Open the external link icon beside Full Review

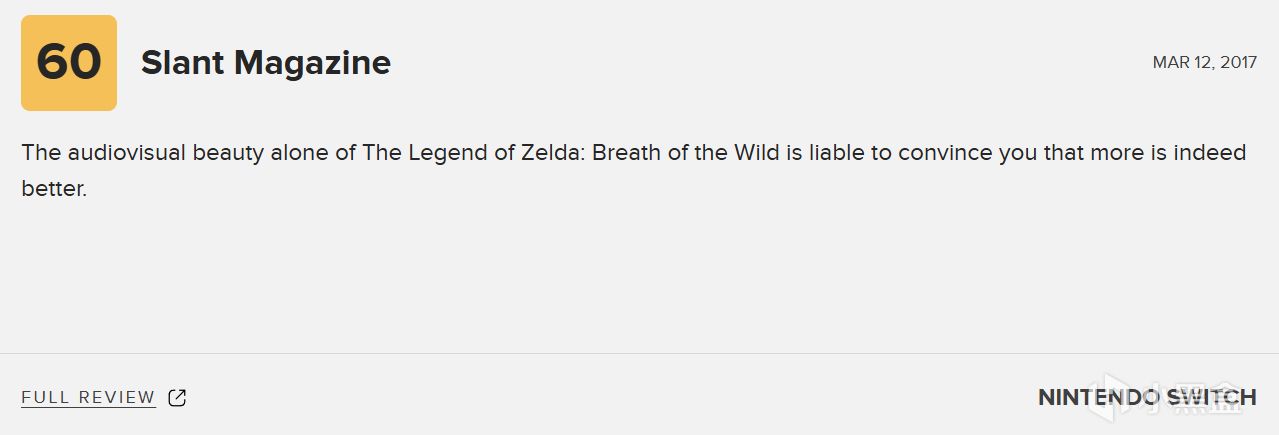tap(177, 398)
